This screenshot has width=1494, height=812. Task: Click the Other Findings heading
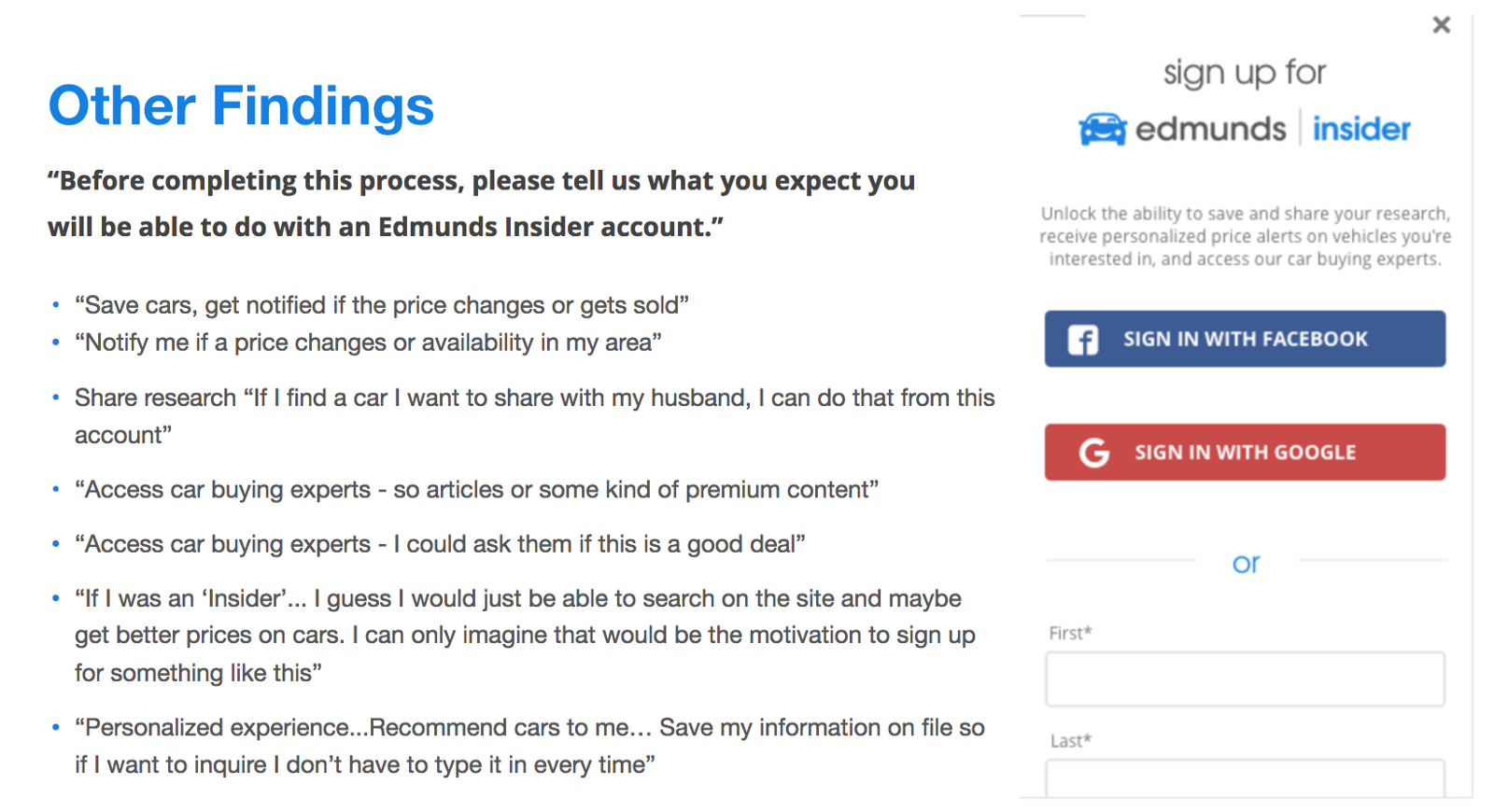[241, 105]
